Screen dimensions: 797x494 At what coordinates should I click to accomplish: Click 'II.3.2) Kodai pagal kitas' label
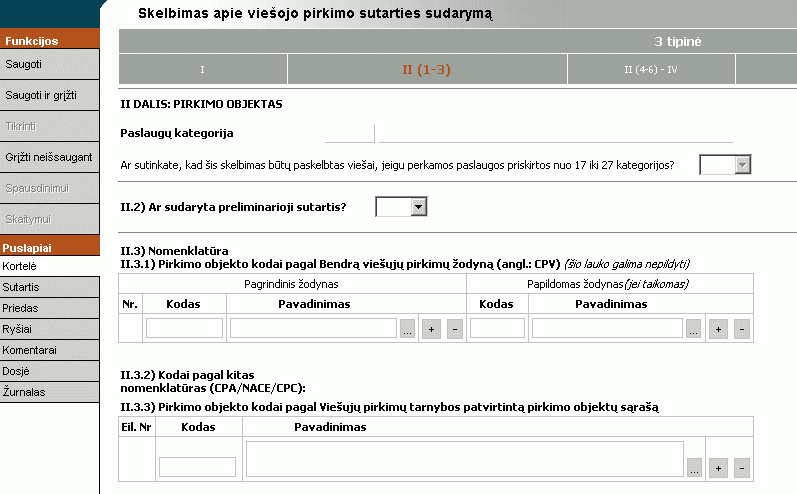pos(187,375)
